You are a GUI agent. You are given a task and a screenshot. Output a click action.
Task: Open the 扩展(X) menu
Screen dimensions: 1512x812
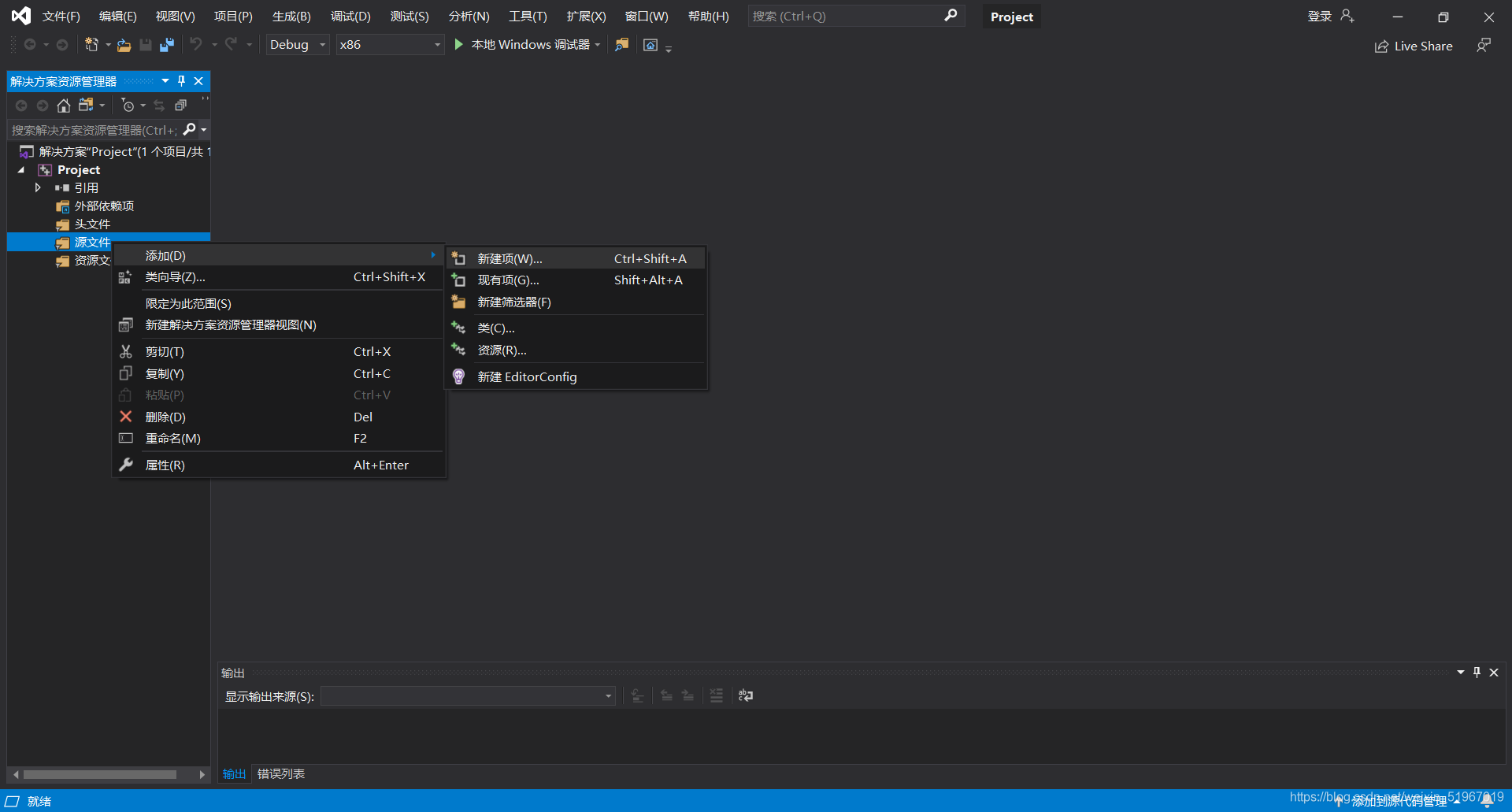coord(586,17)
